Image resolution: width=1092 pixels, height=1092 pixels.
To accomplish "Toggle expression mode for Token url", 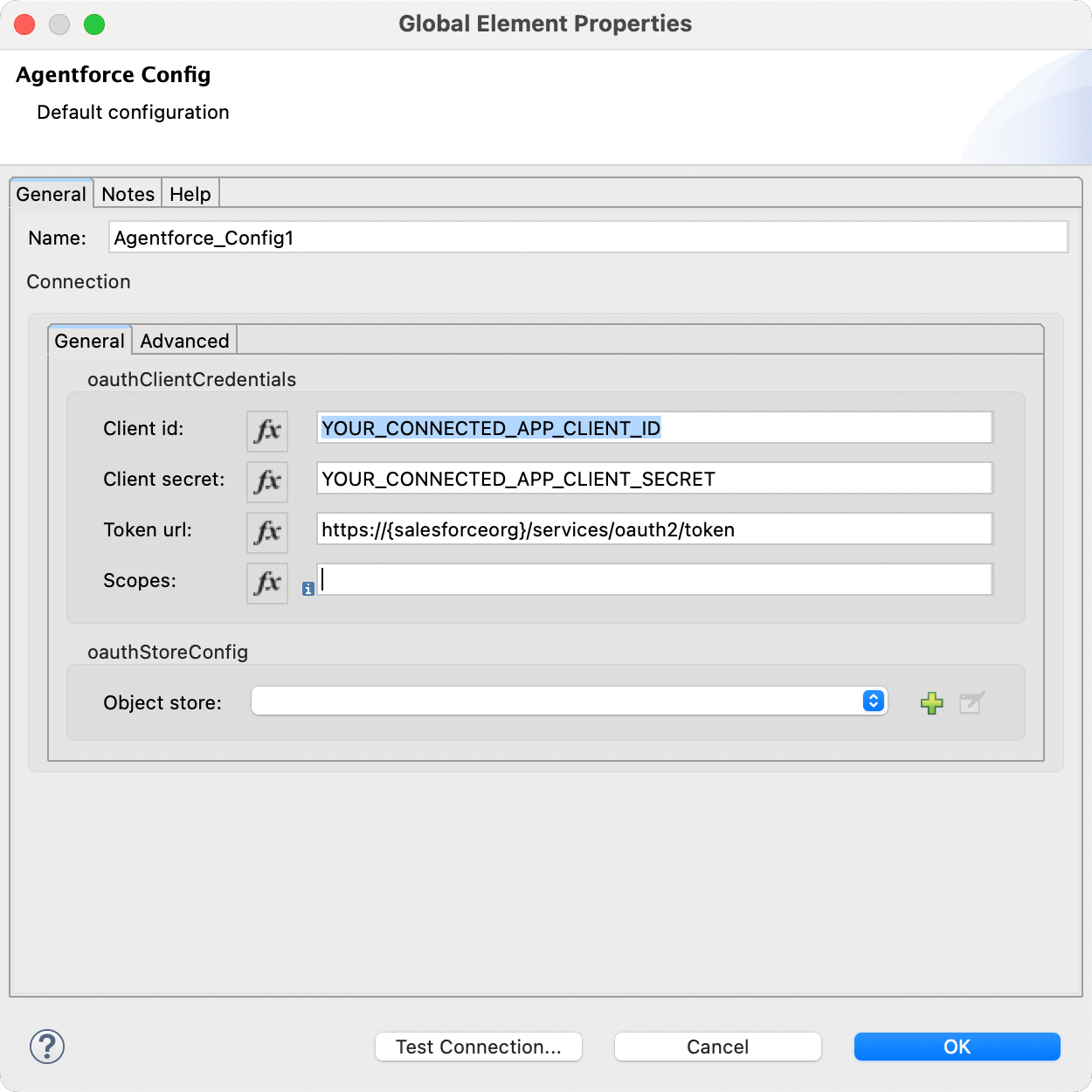I will tap(267, 531).
